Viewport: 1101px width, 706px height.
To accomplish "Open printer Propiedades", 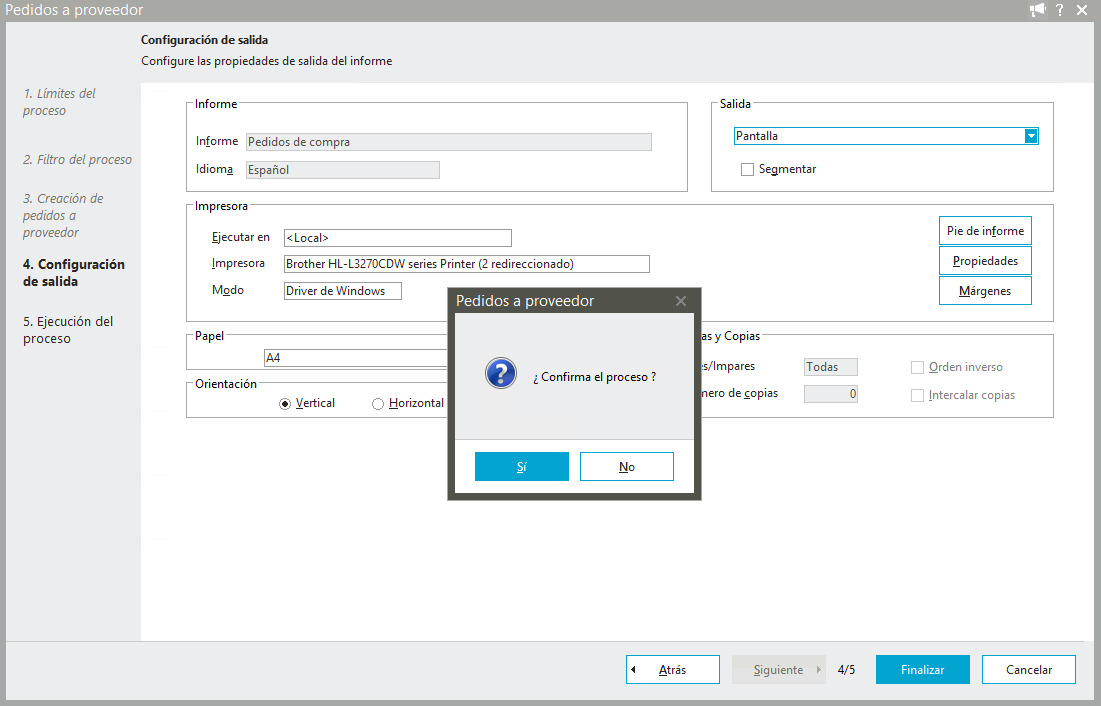I will click(x=985, y=261).
